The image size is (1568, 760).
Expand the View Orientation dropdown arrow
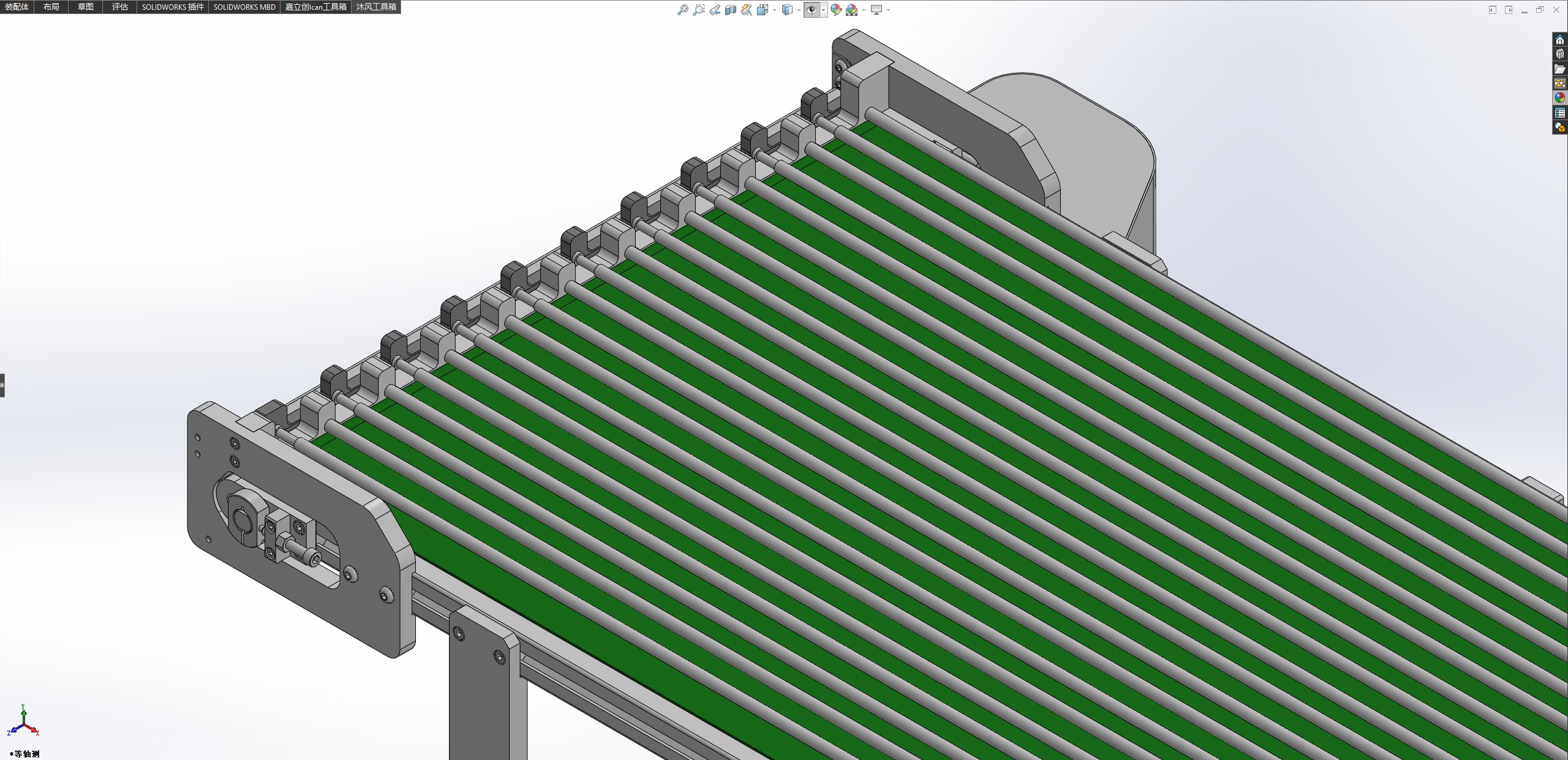775,10
